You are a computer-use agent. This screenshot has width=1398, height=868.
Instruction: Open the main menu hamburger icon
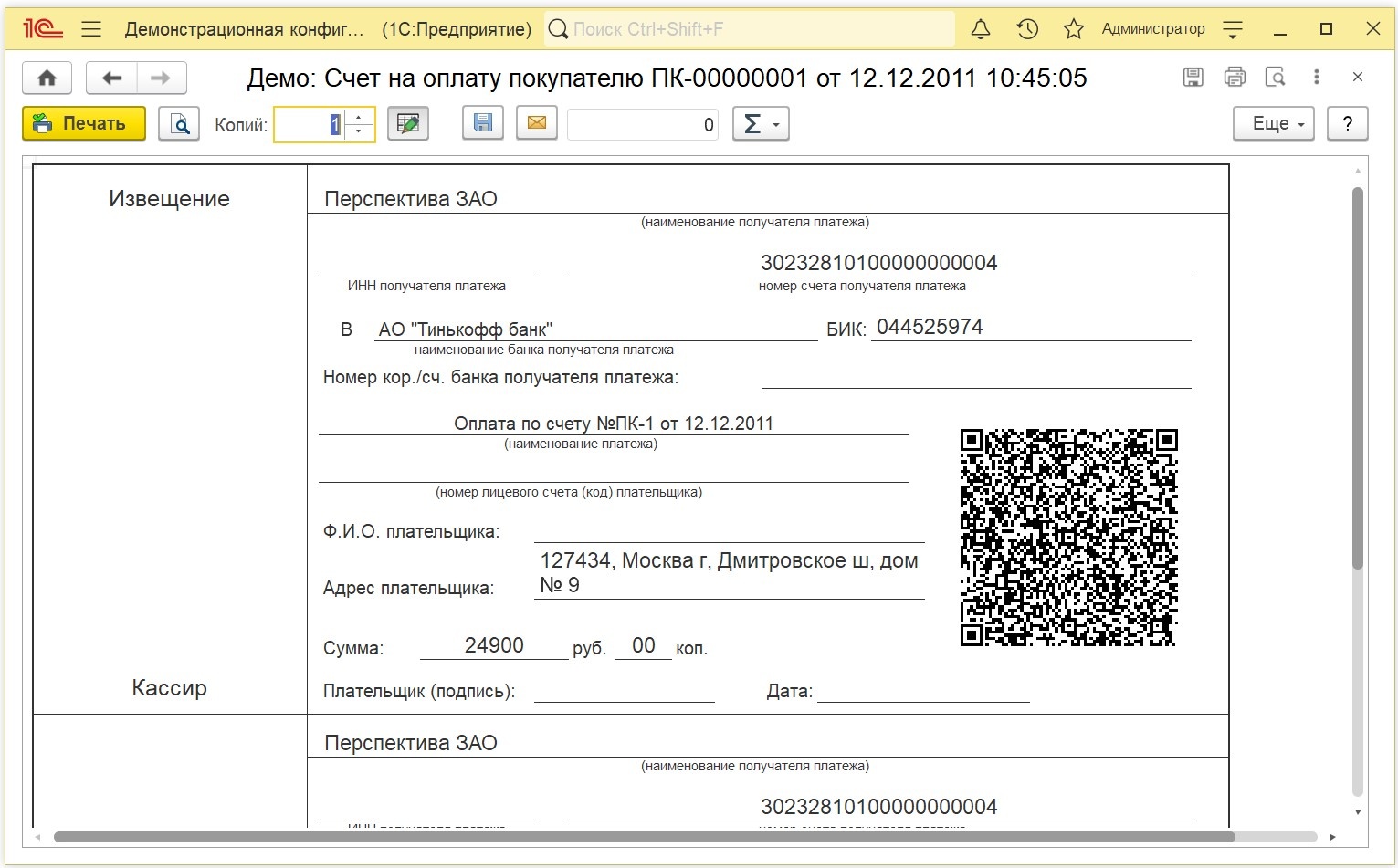point(91,29)
